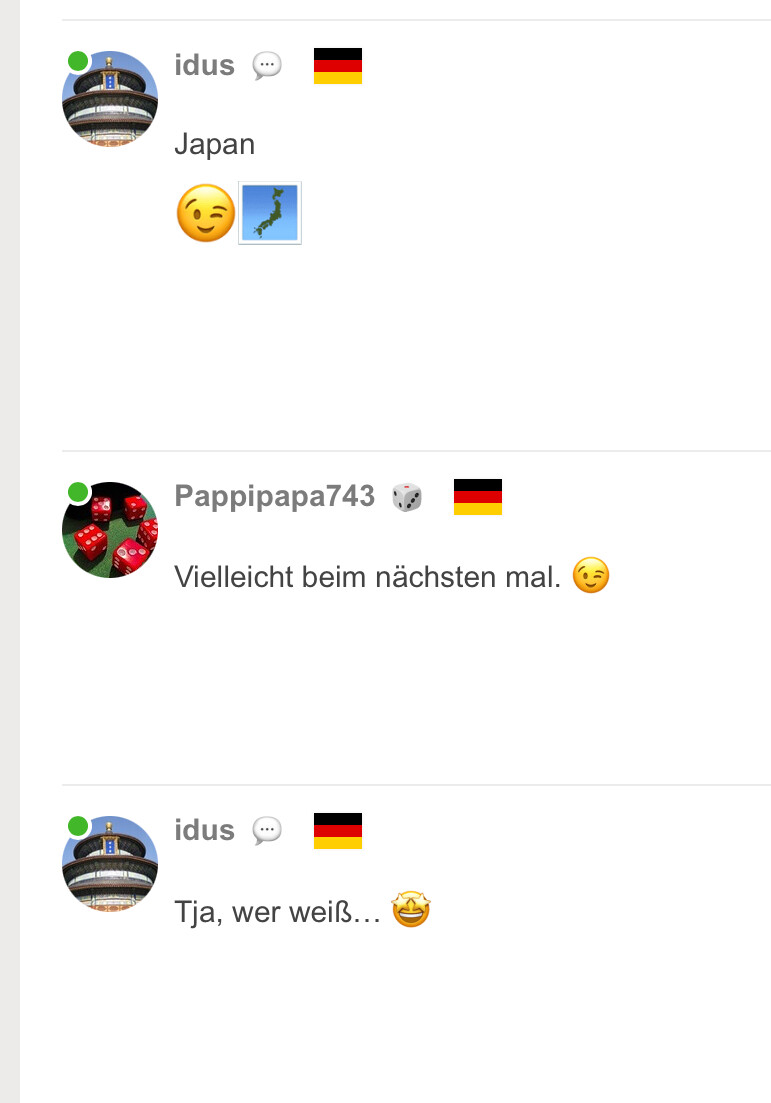Click the winking emoji after 'nächsten mal.'

tap(590, 575)
